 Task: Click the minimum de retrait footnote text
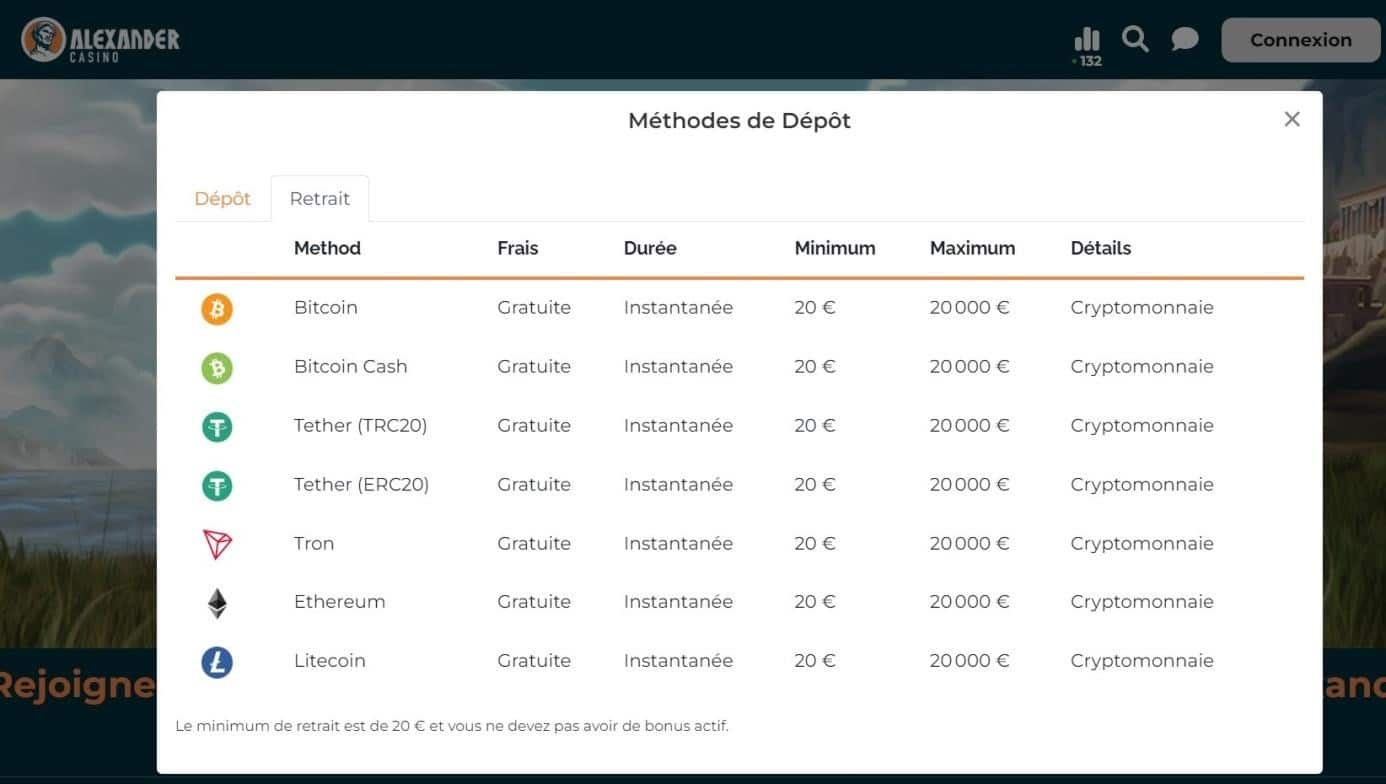[452, 726]
